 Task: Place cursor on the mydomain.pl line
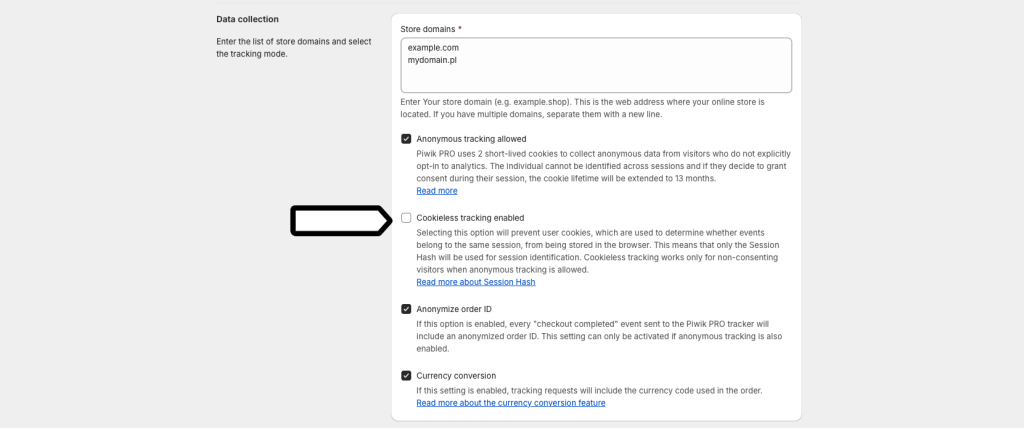432,60
